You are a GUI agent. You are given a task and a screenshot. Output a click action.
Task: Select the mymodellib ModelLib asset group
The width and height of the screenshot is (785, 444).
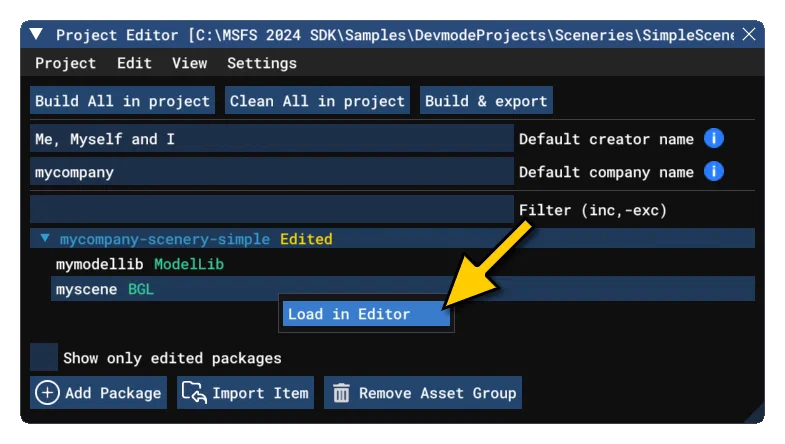pos(140,264)
